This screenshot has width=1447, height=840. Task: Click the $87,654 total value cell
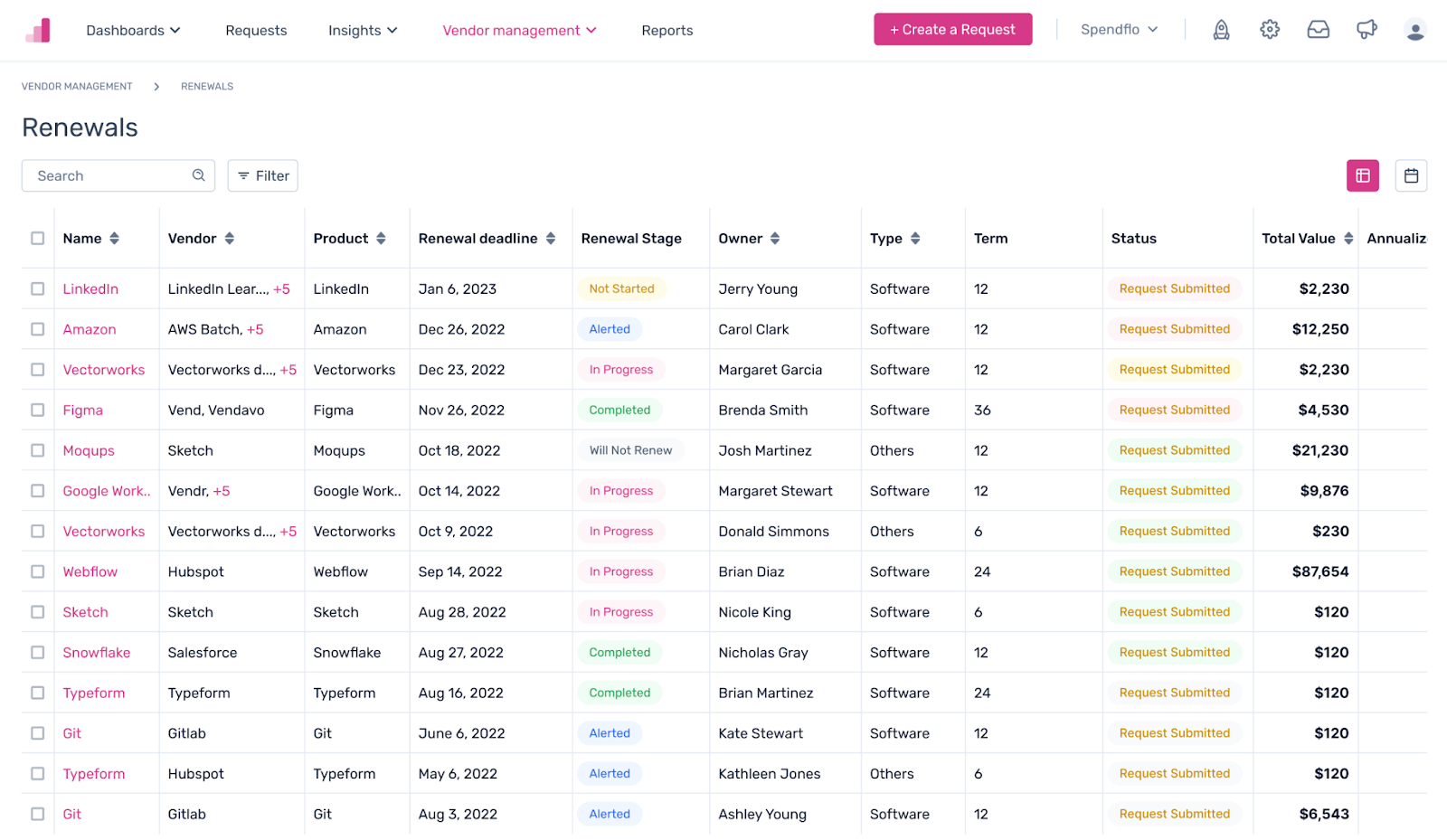pyautogui.click(x=1320, y=571)
